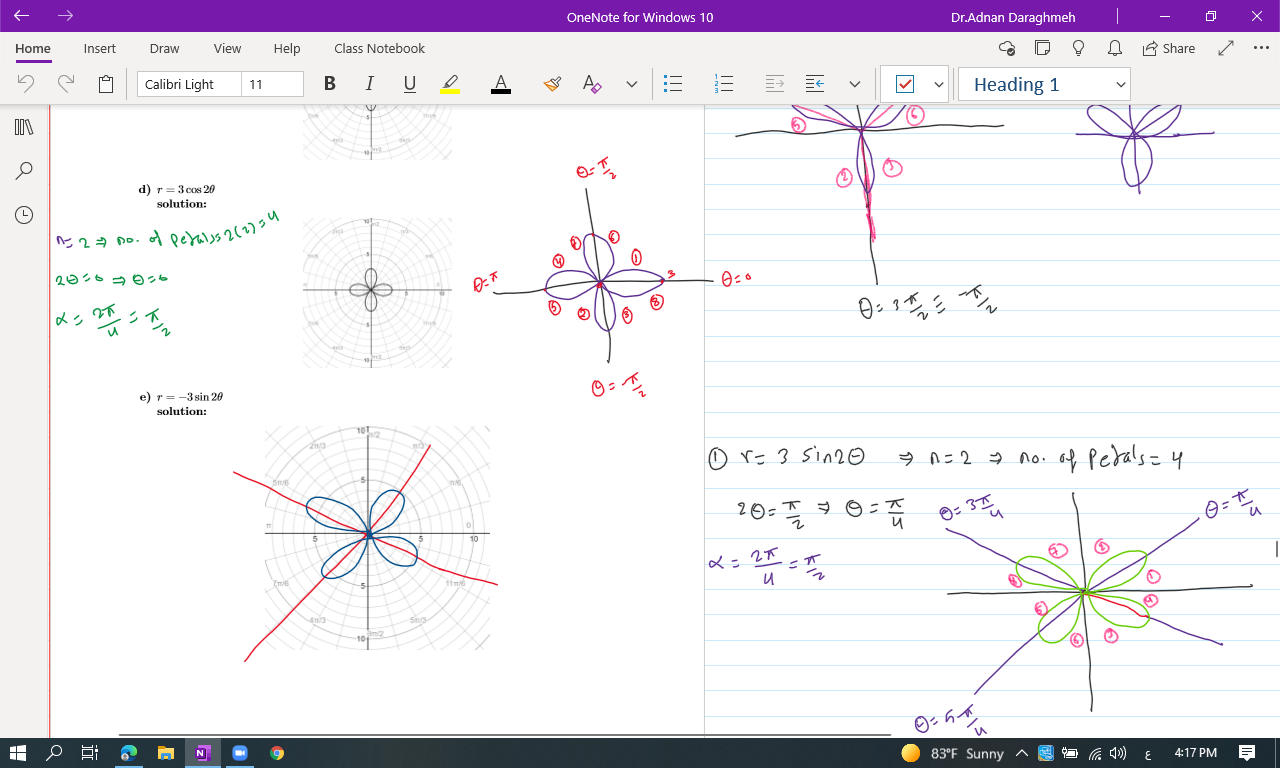Go forward using the title bar arrow
The height and width of the screenshot is (768, 1280).
click(66, 16)
